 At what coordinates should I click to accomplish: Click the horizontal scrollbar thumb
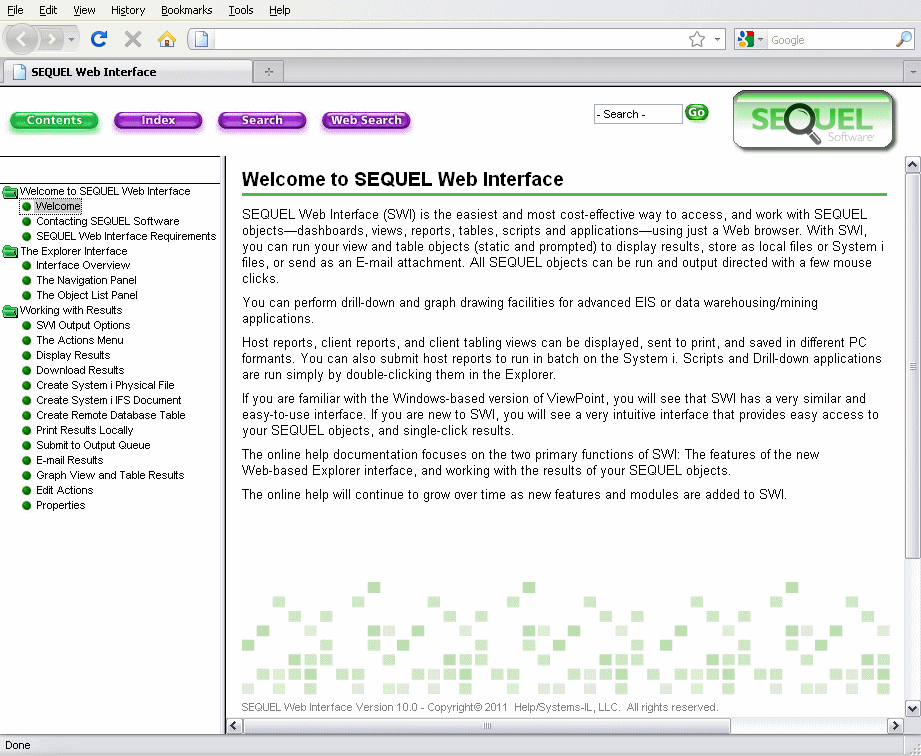point(487,725)
